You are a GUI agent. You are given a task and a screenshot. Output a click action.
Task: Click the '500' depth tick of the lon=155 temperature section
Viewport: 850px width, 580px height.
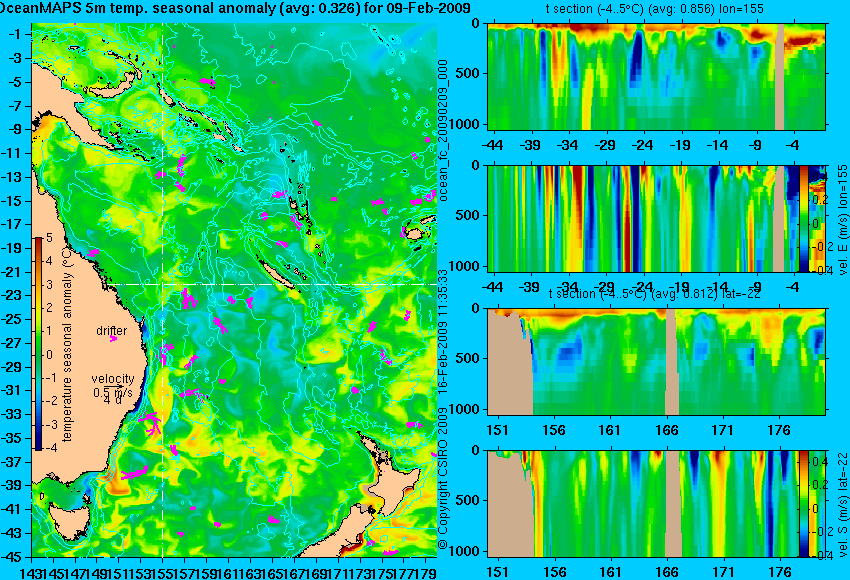point(467,73)
